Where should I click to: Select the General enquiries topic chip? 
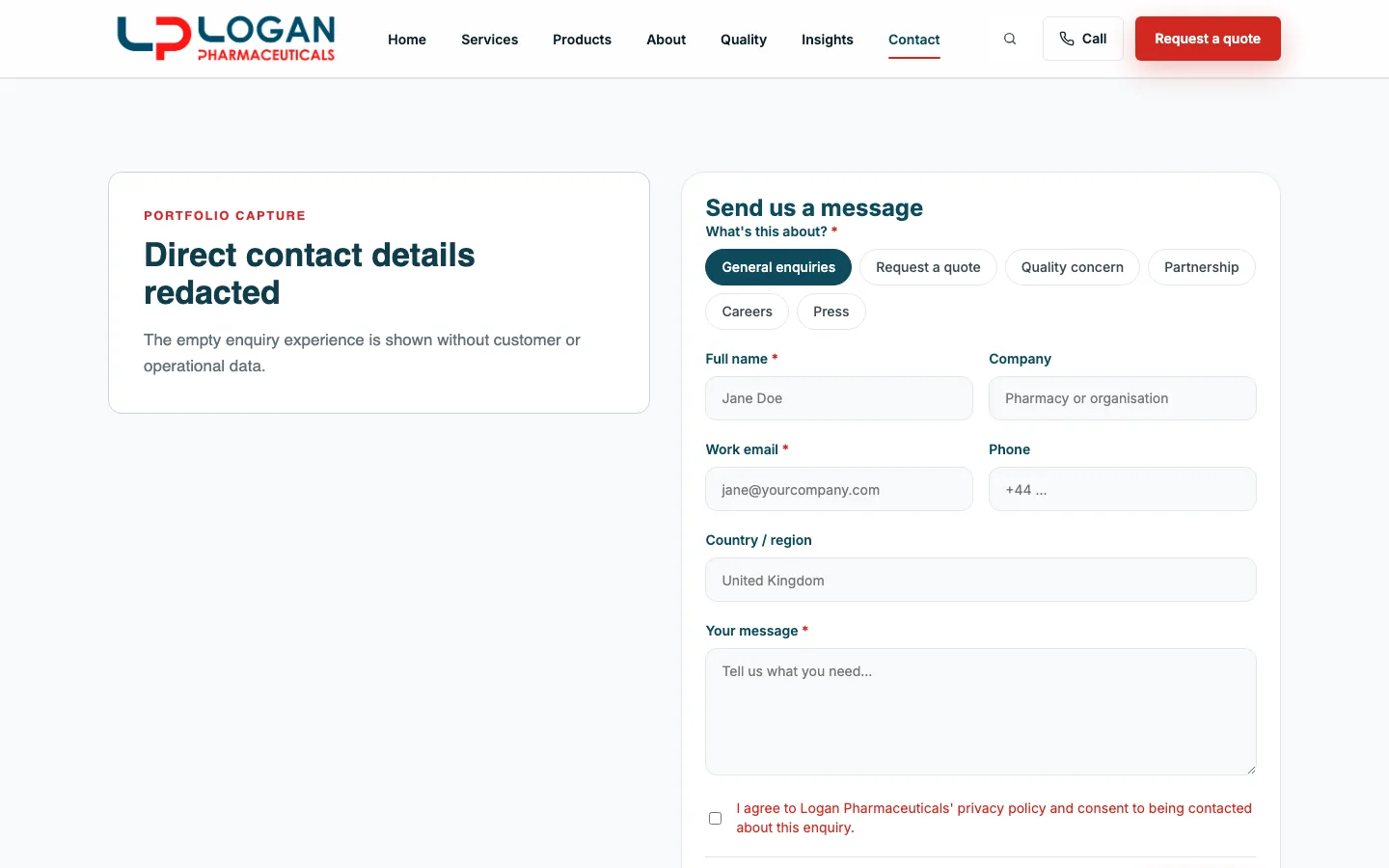click(778, 267)
